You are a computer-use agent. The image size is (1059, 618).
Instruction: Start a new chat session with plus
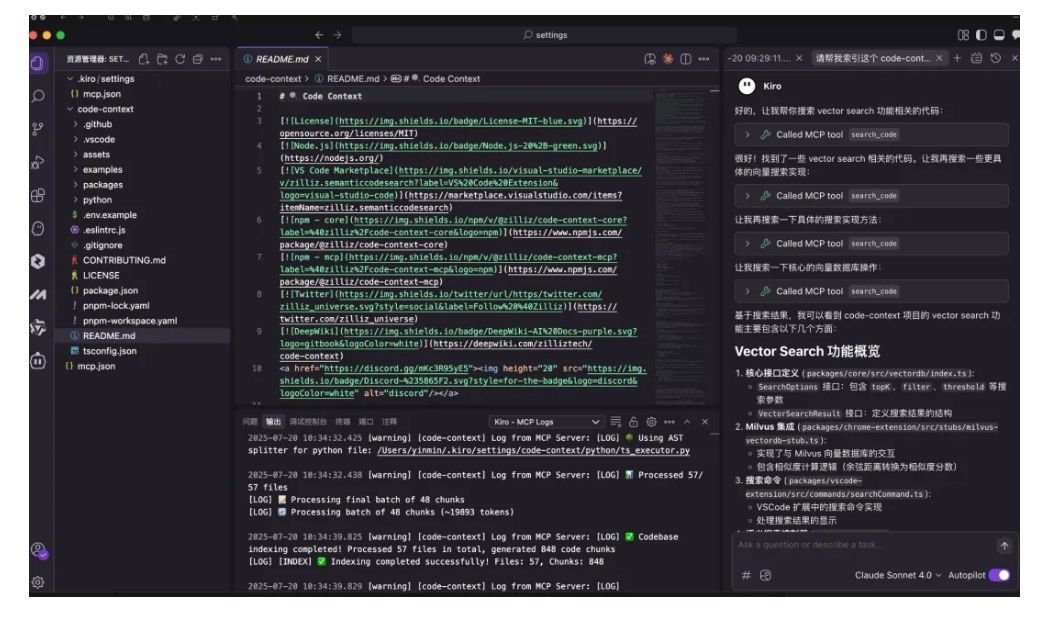coord(957,59)
